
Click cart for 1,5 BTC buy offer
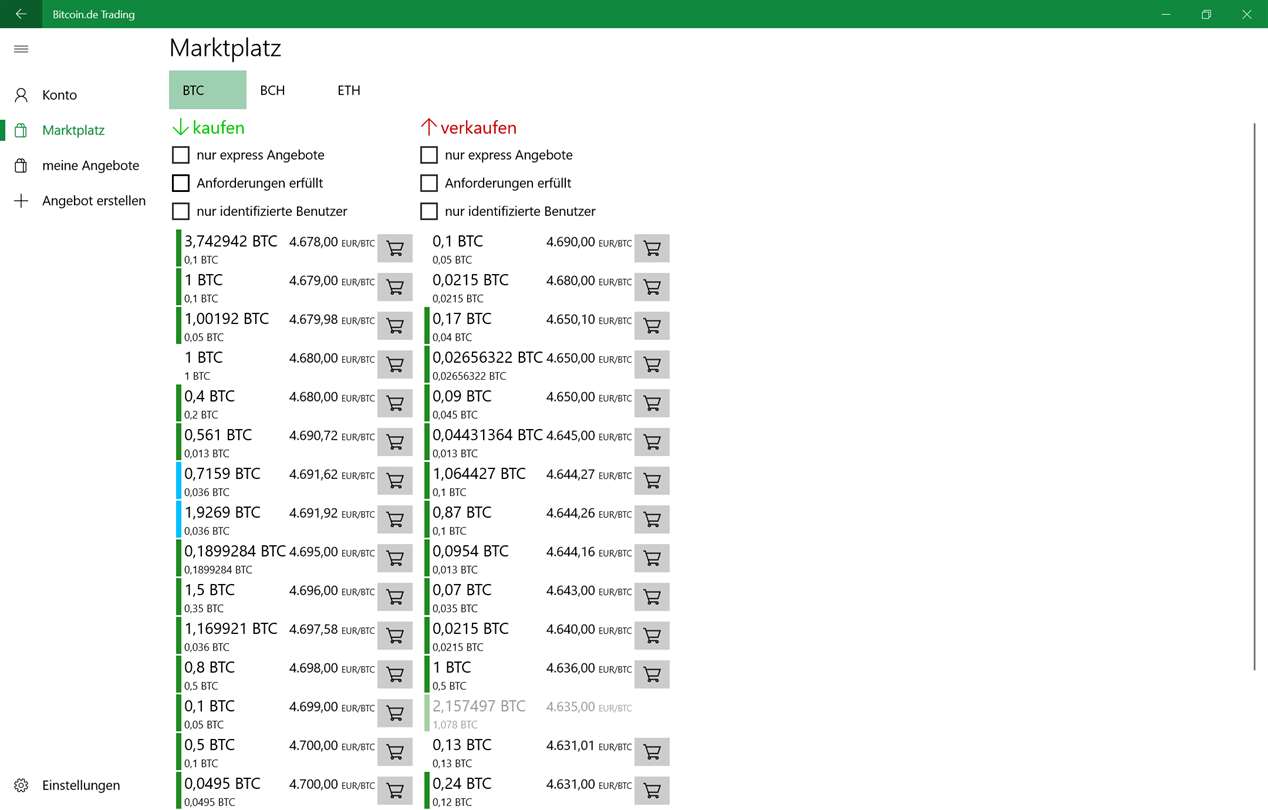(395, 597)
